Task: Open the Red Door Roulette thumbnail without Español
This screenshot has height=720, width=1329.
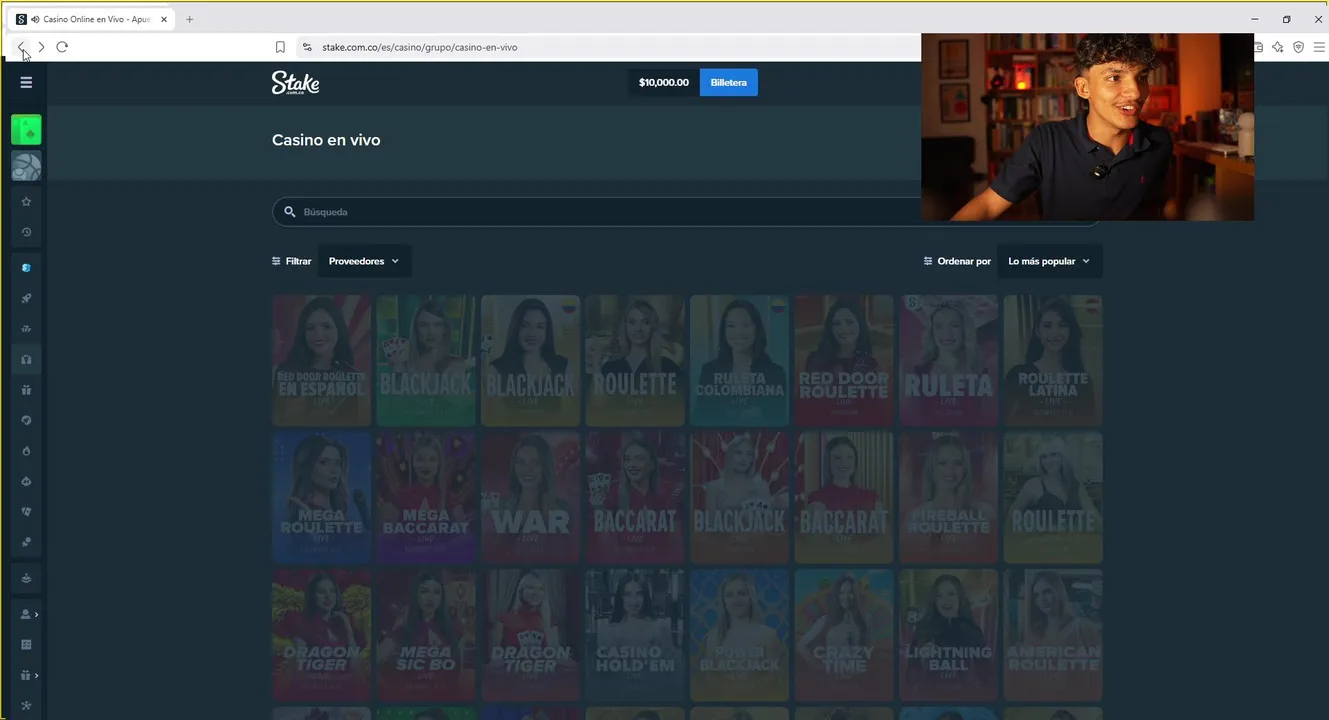Action: pos(844,361)
